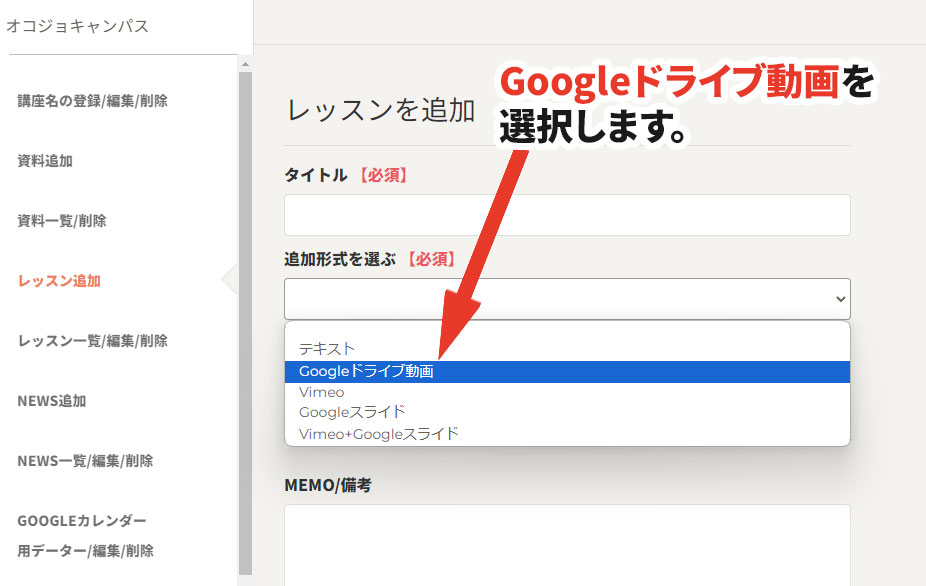926x586 pixels.
Task: Open レッスン一覧/編集/削除 sidebar item
Action: (x=92, y=341)
